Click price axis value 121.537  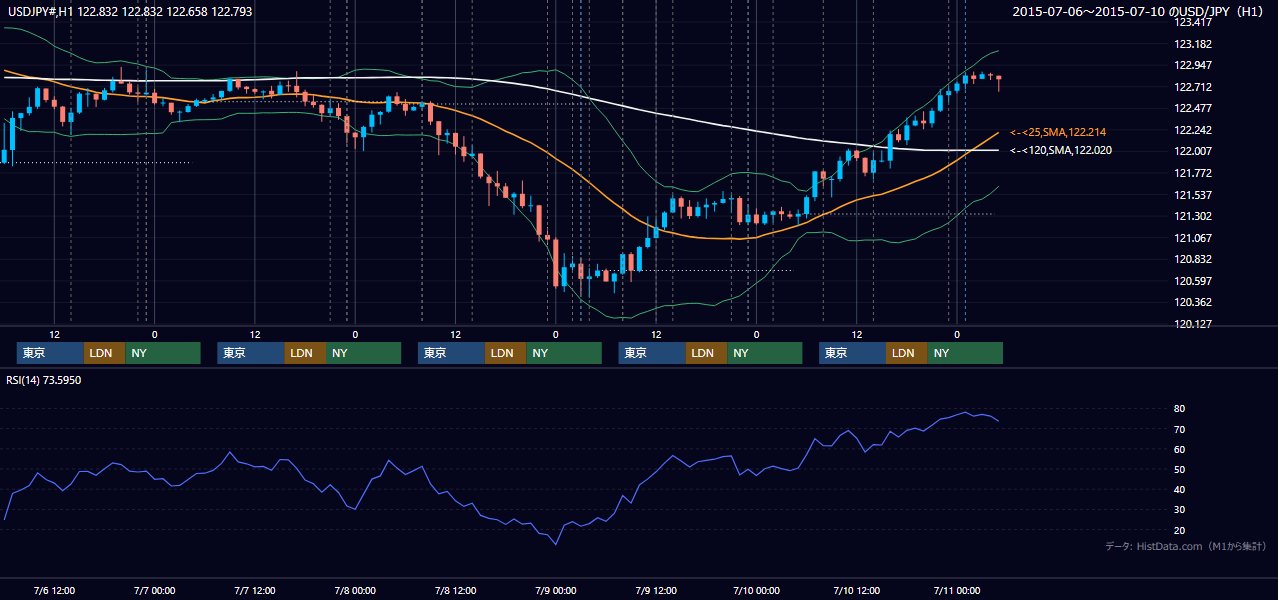click(x=1192, y=195)
